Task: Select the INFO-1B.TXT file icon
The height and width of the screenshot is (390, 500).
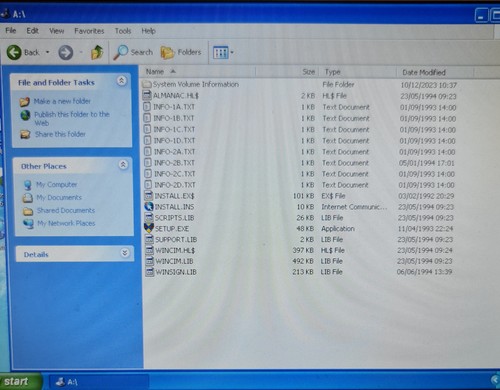Action: point(148,118)
